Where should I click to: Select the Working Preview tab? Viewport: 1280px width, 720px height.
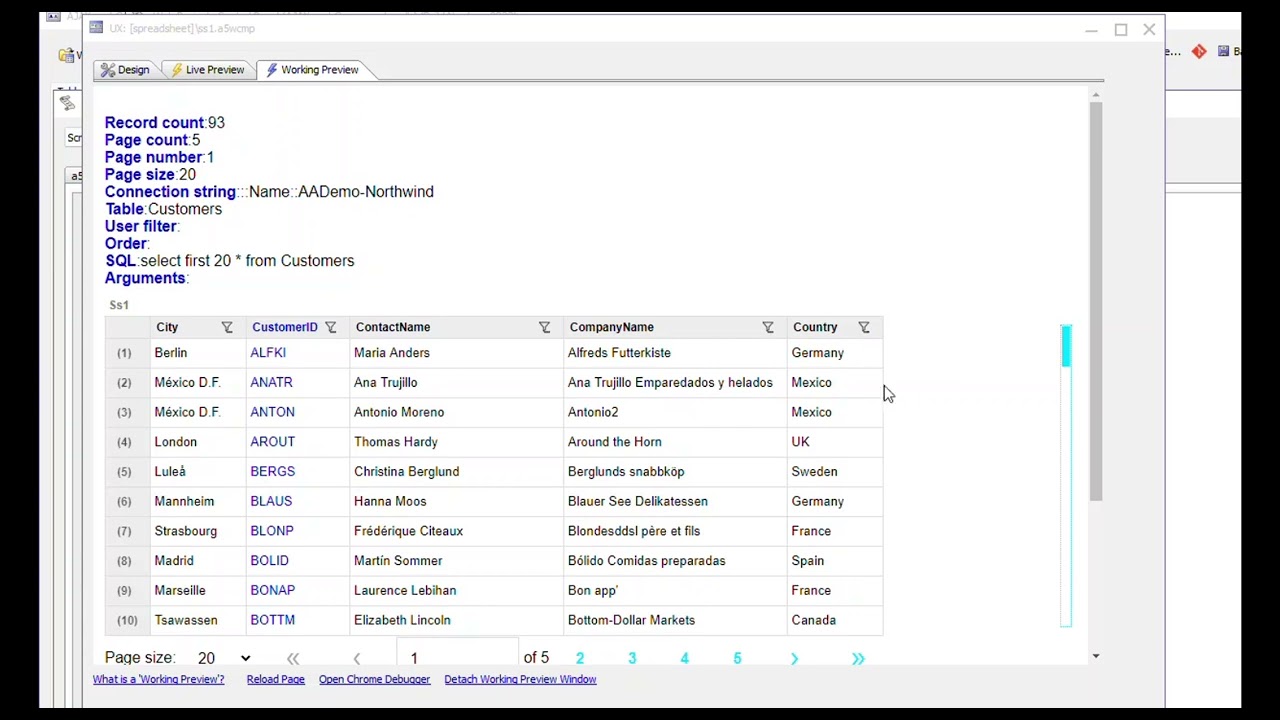(312, 70)
